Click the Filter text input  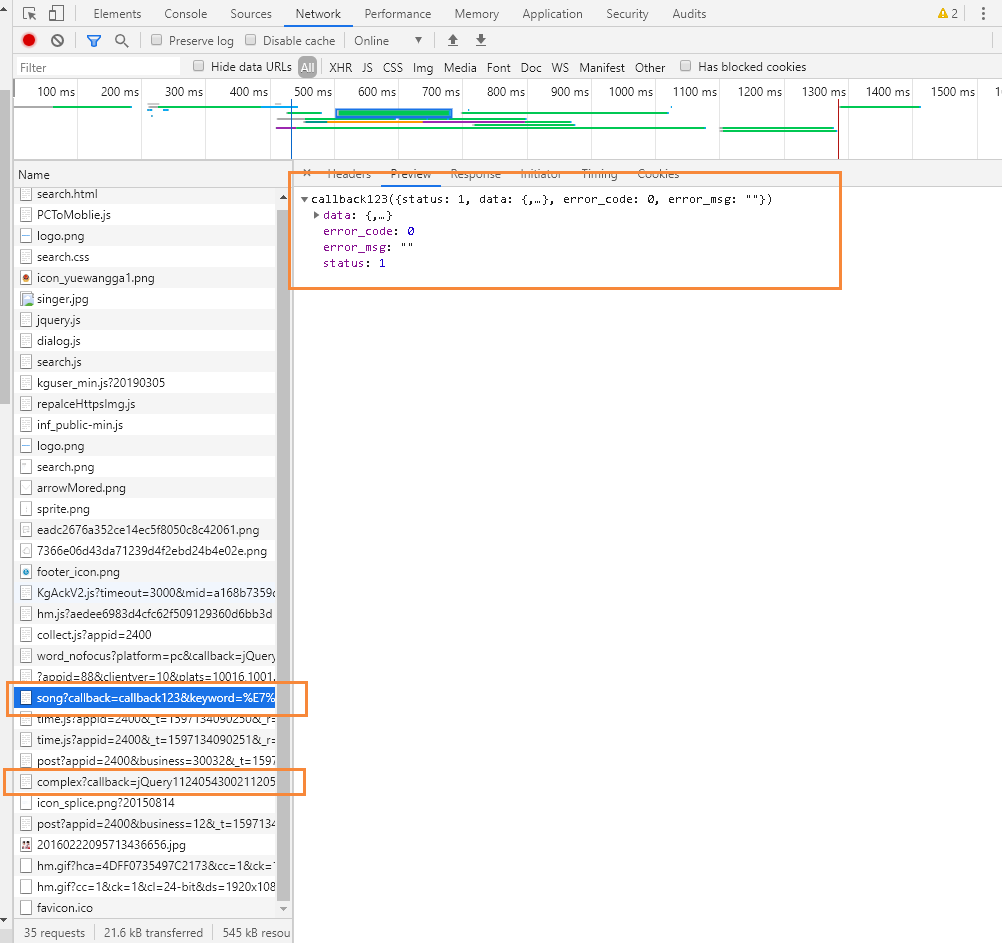click(x=97, y=67)
